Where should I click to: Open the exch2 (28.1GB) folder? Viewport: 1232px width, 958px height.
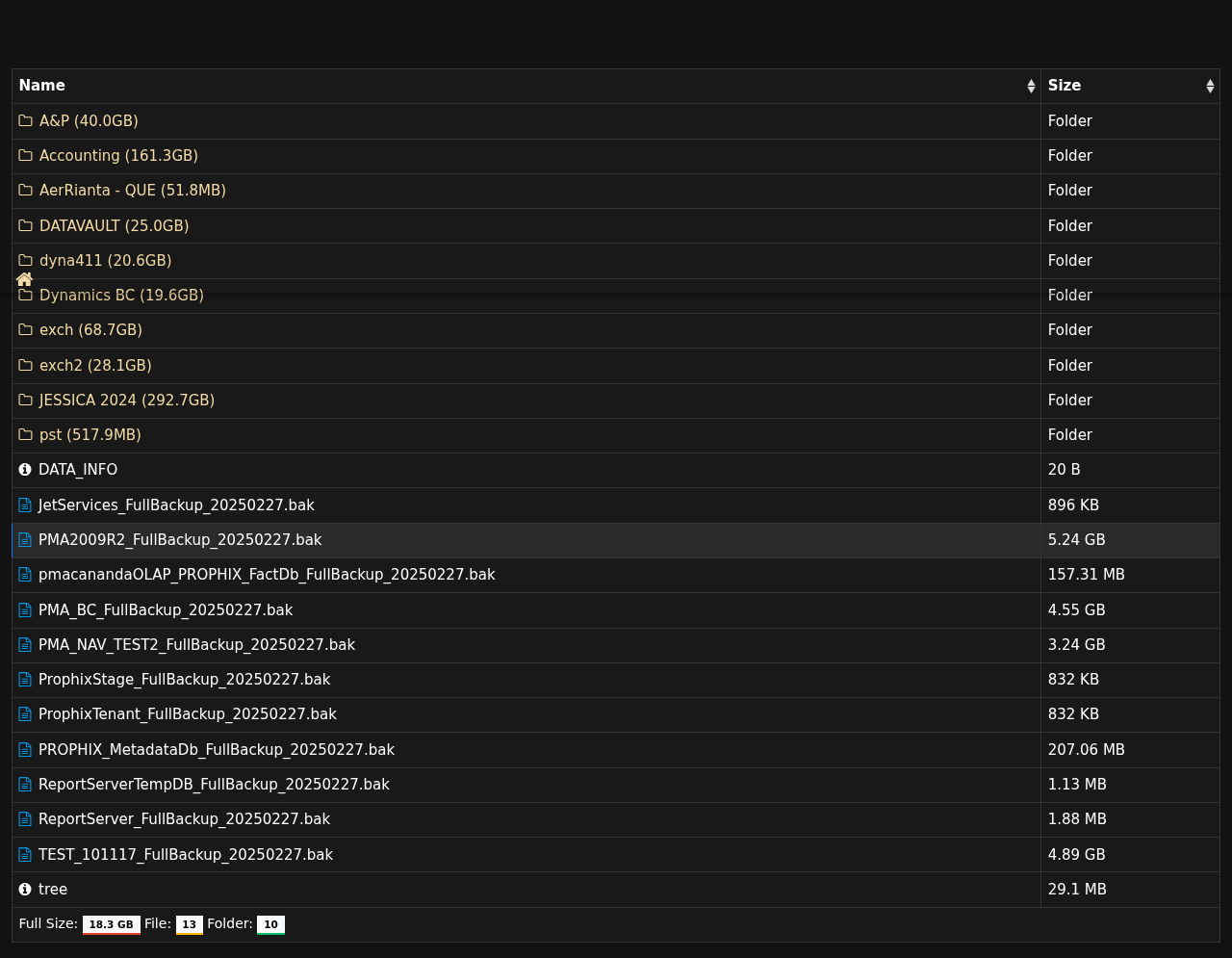pos(95,366)
